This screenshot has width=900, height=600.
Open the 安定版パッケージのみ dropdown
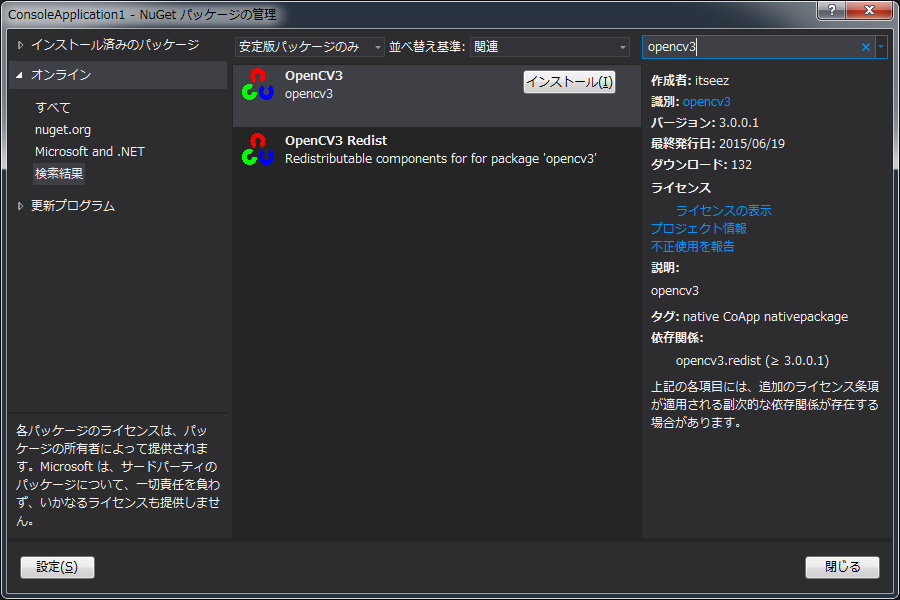[309, 47]
